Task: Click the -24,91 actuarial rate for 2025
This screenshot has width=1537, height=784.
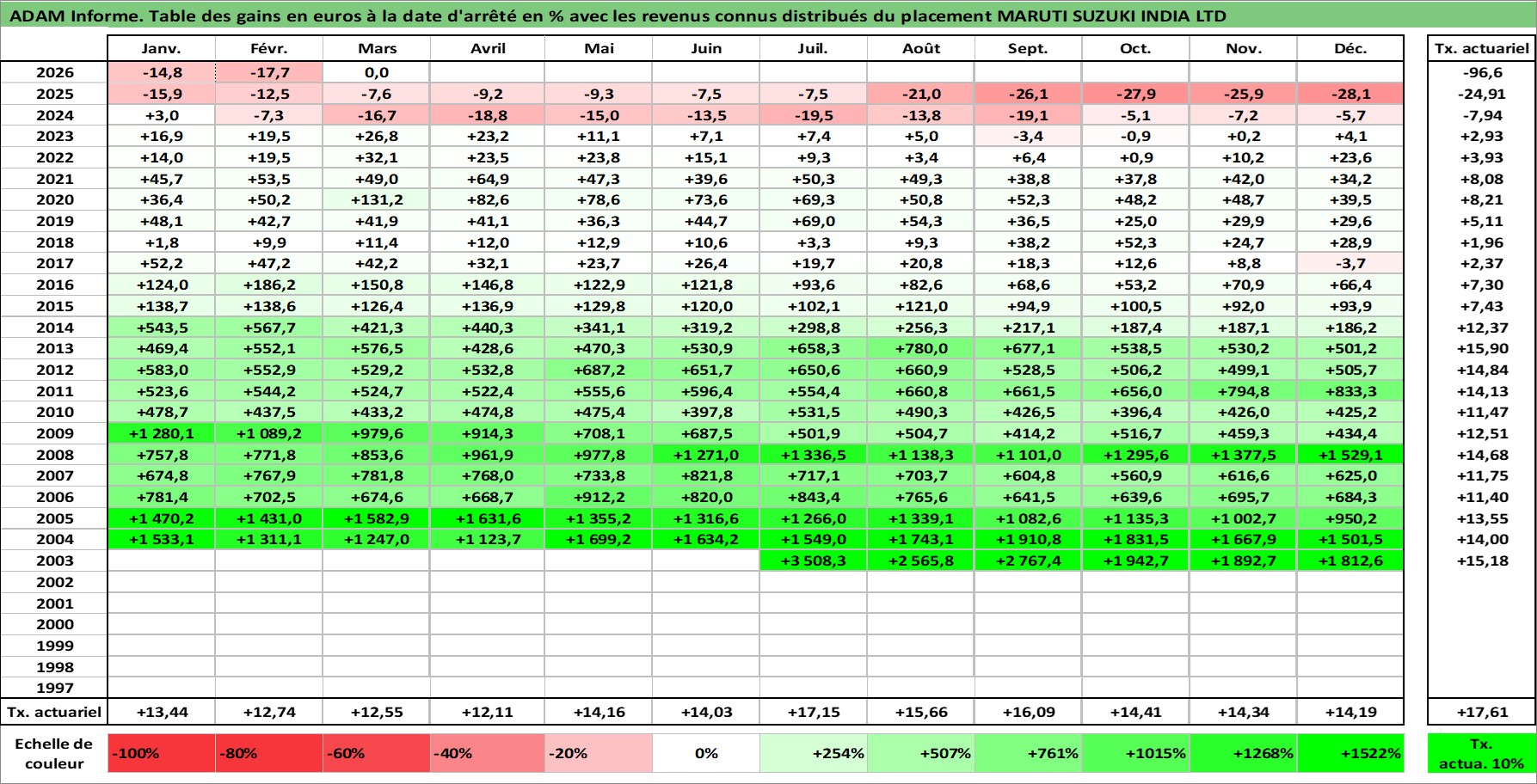Action: [x=1482, y=94]
